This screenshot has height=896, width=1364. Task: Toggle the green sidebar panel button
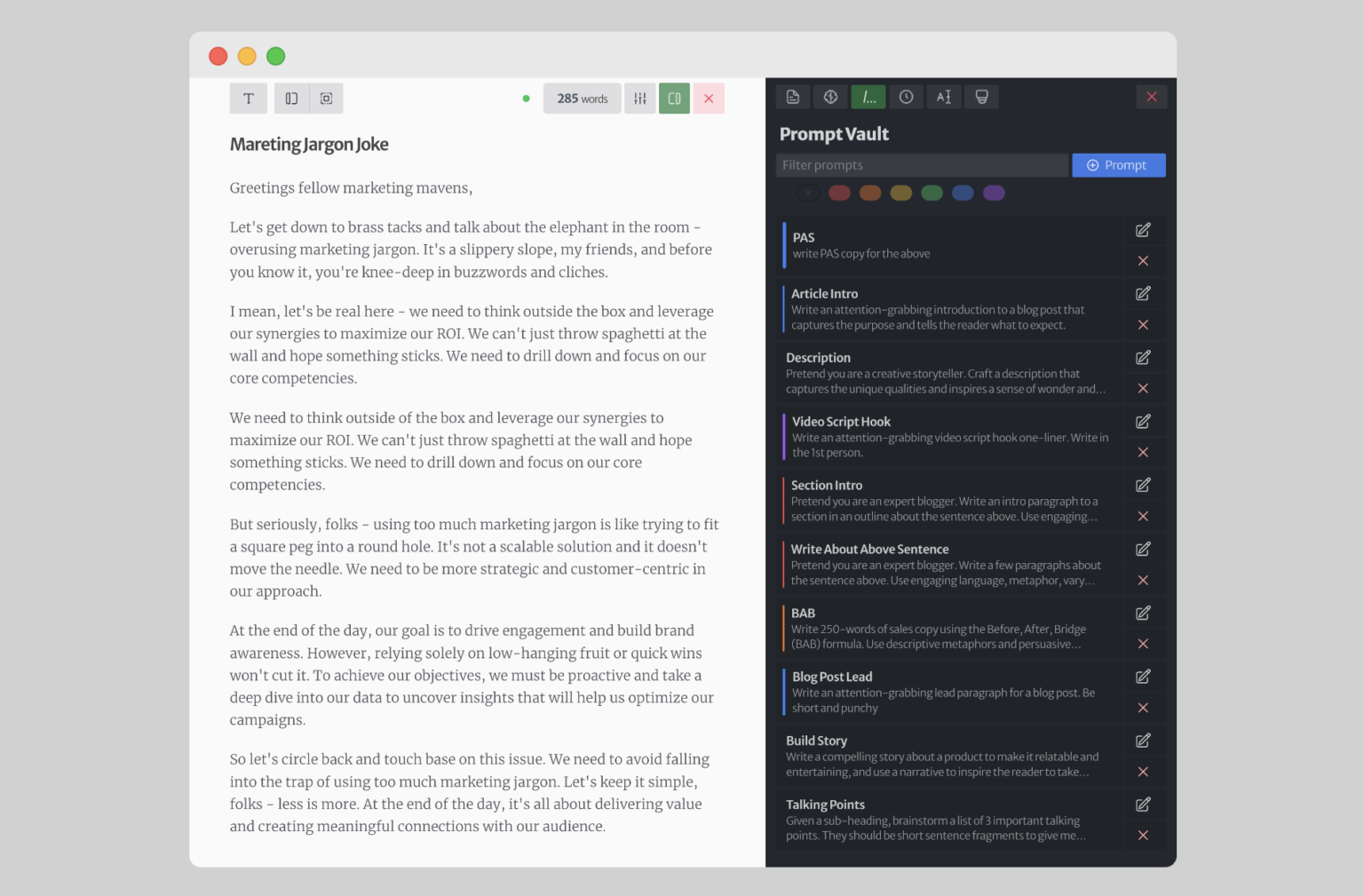(674, 98)
